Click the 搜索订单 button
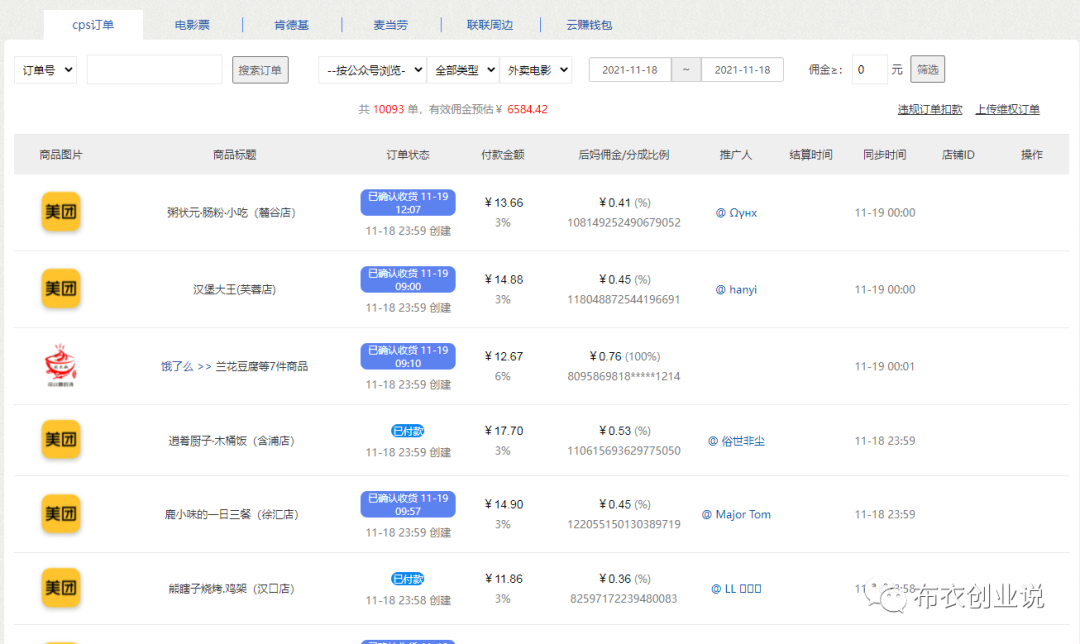This screenshot has width=1080, height=644. click(260, 69)
